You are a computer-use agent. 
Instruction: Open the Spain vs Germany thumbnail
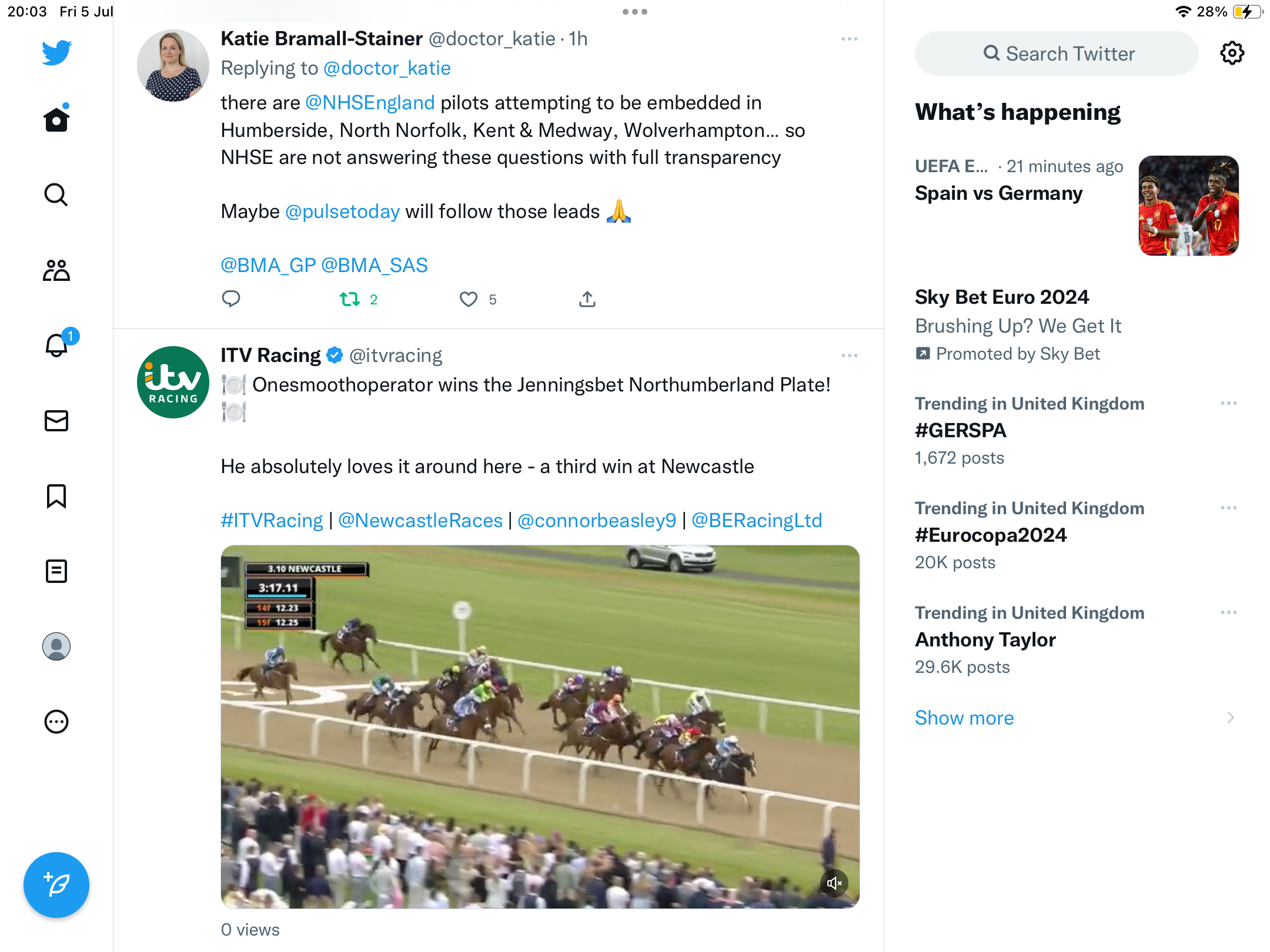point(1188,206)
